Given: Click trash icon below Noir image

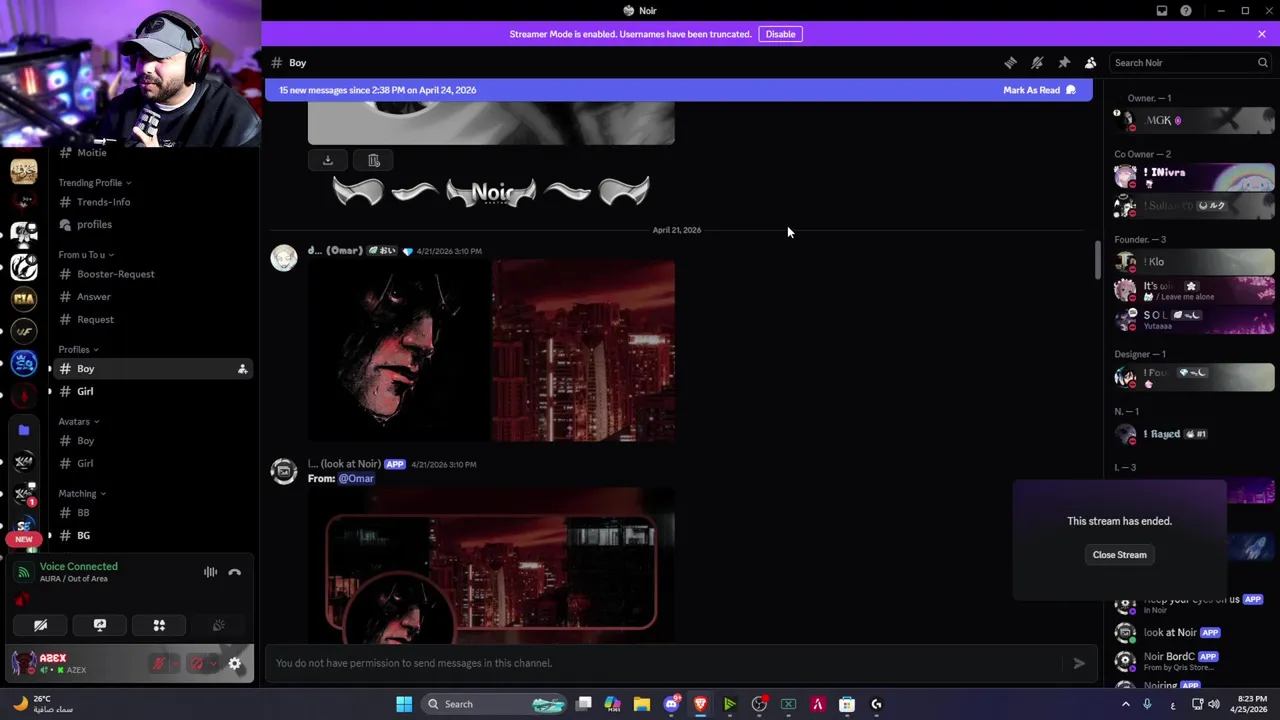Looking at the screenshot, I should (374, 160).
